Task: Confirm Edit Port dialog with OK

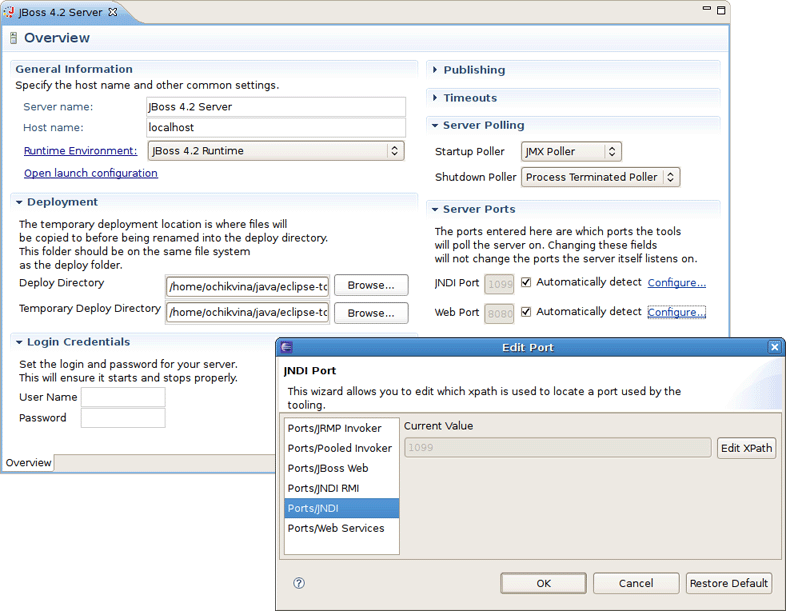Action: pyautogui.click(x=543, y=583)
